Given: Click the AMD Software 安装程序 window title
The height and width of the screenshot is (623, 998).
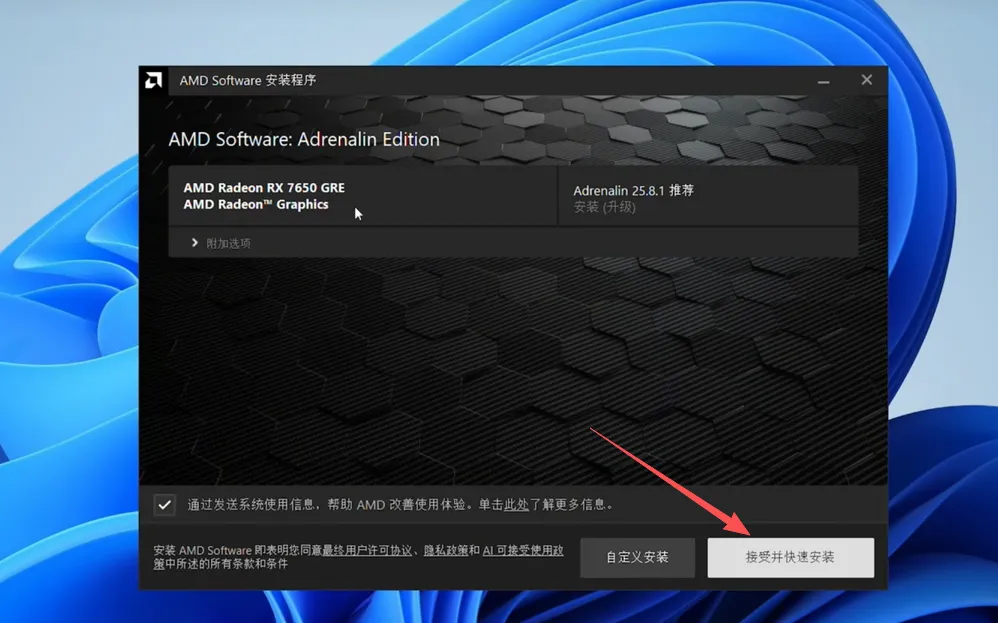Looking at the screenshot, I should (248, 80).
